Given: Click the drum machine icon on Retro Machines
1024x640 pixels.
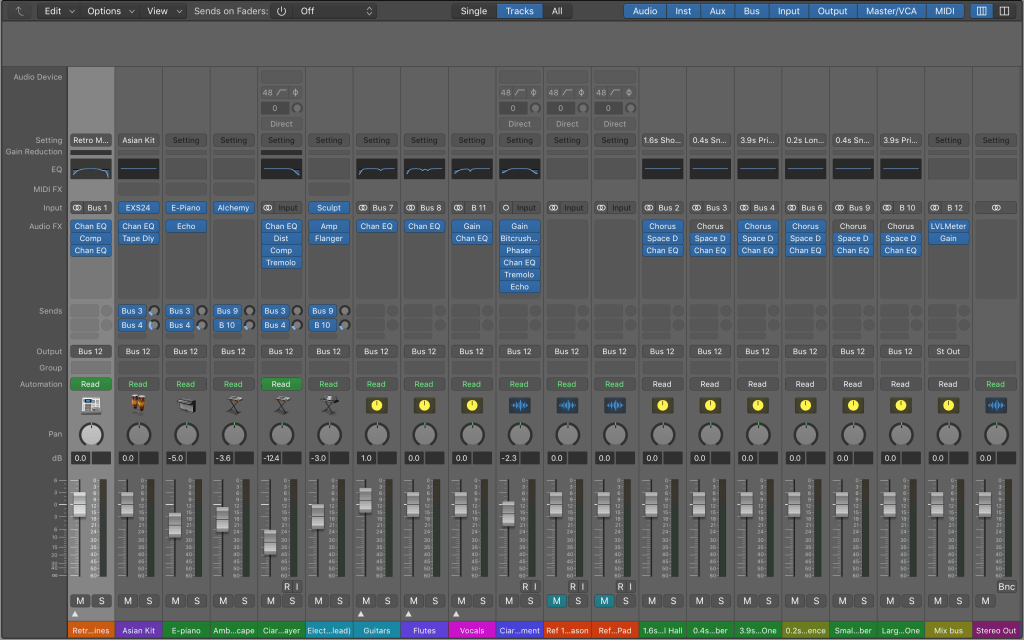Looking at the screenshot, I should (x=91, y=405).
